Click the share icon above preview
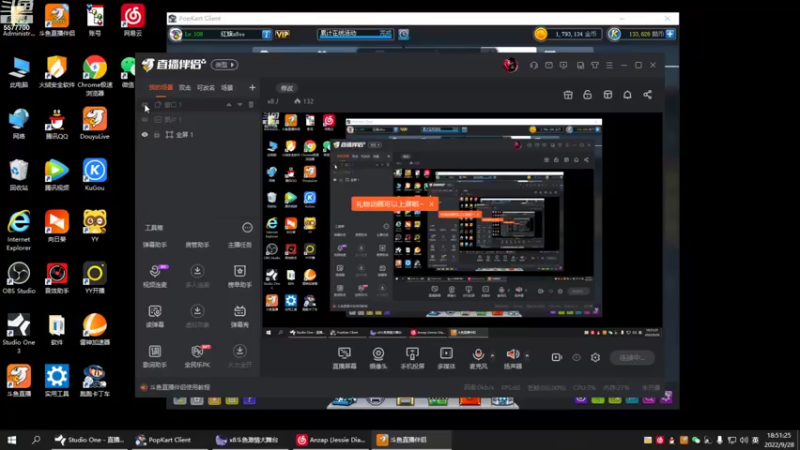The height and width of the screenshot is (450, 800). point(647,95)
